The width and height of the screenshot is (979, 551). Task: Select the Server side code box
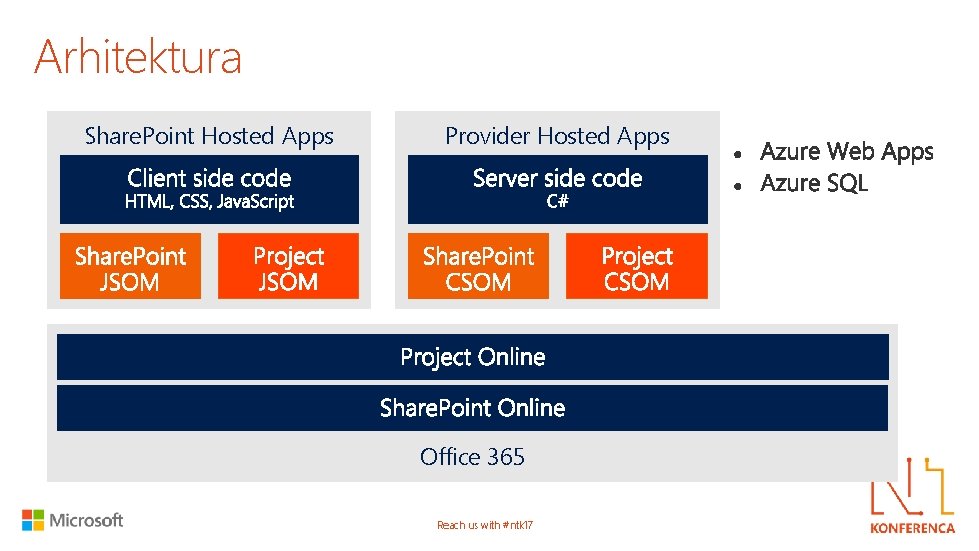(x=558, y=189)
